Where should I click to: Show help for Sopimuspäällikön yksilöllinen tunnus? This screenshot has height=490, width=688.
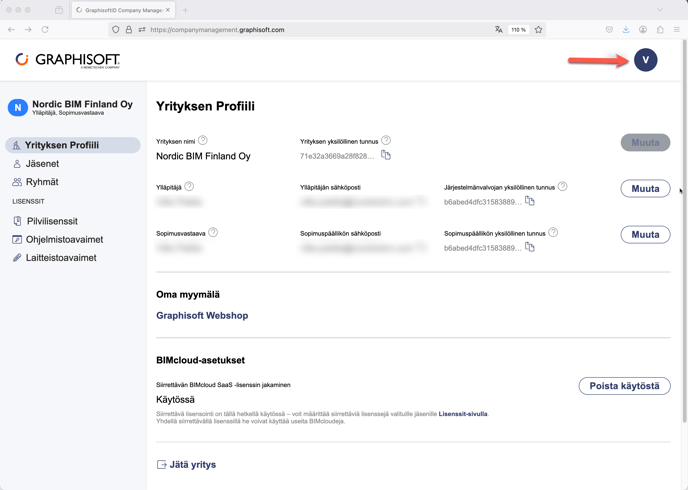(553, 232)
